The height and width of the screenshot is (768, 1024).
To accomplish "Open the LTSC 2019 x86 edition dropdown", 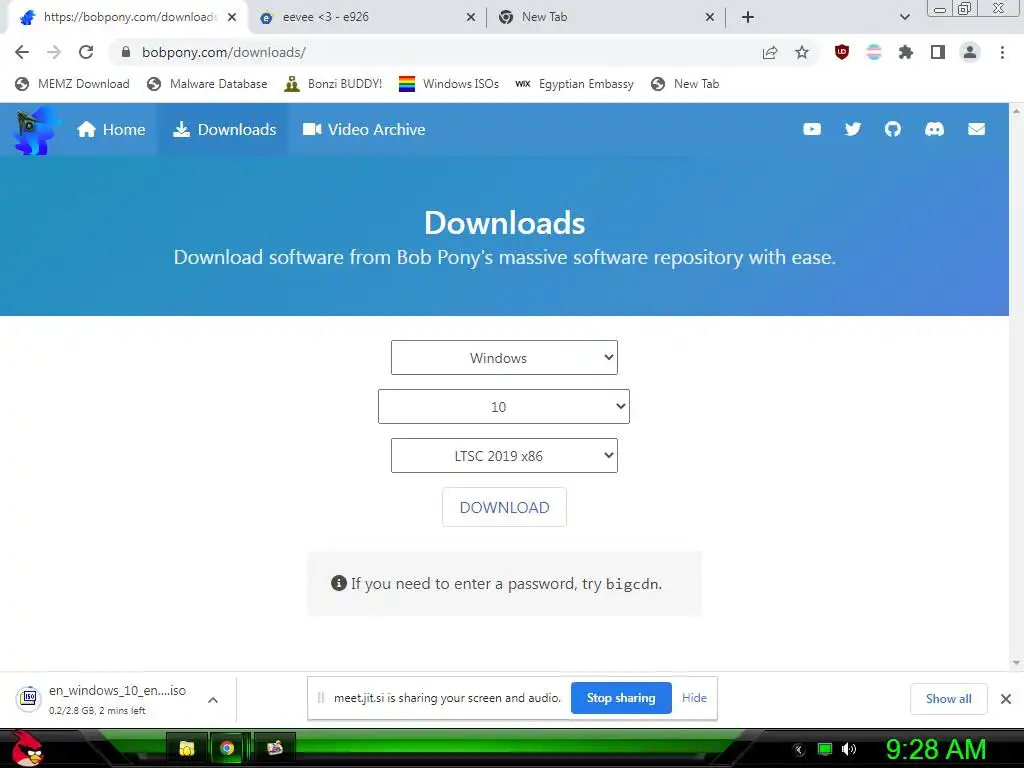I will tap(504, 456).
